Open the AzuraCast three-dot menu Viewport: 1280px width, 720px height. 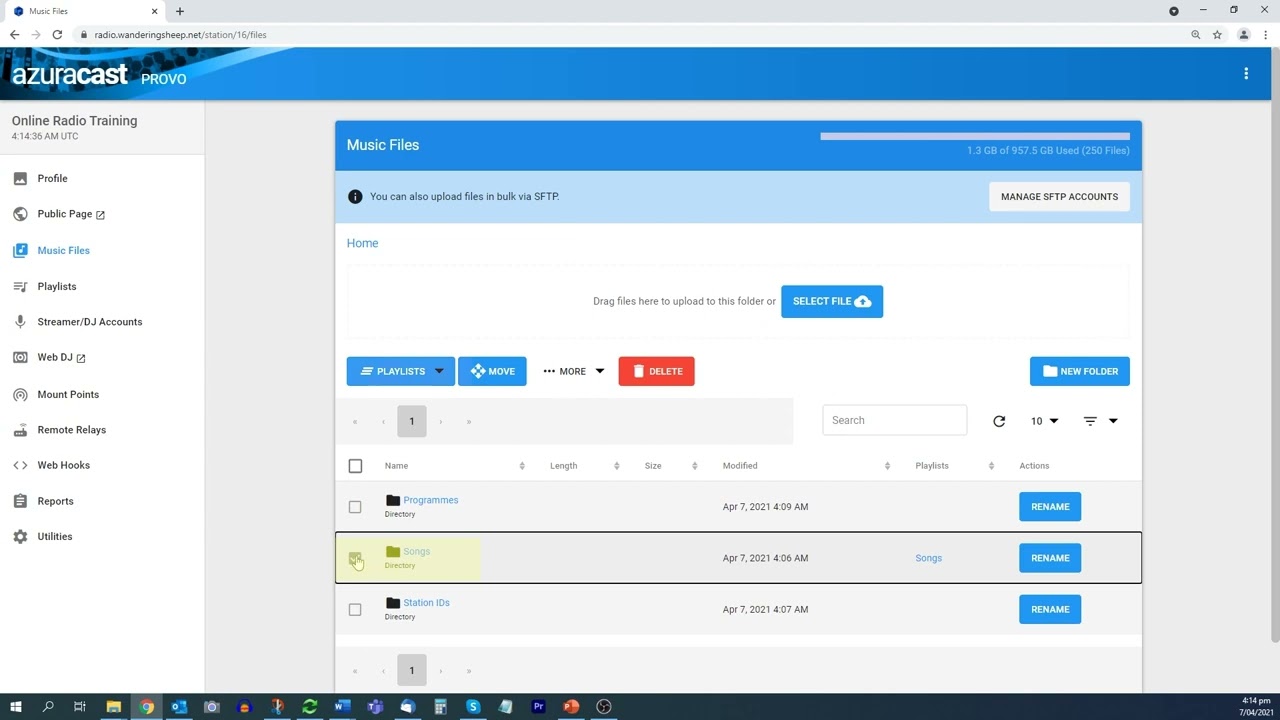point(1246,73)
